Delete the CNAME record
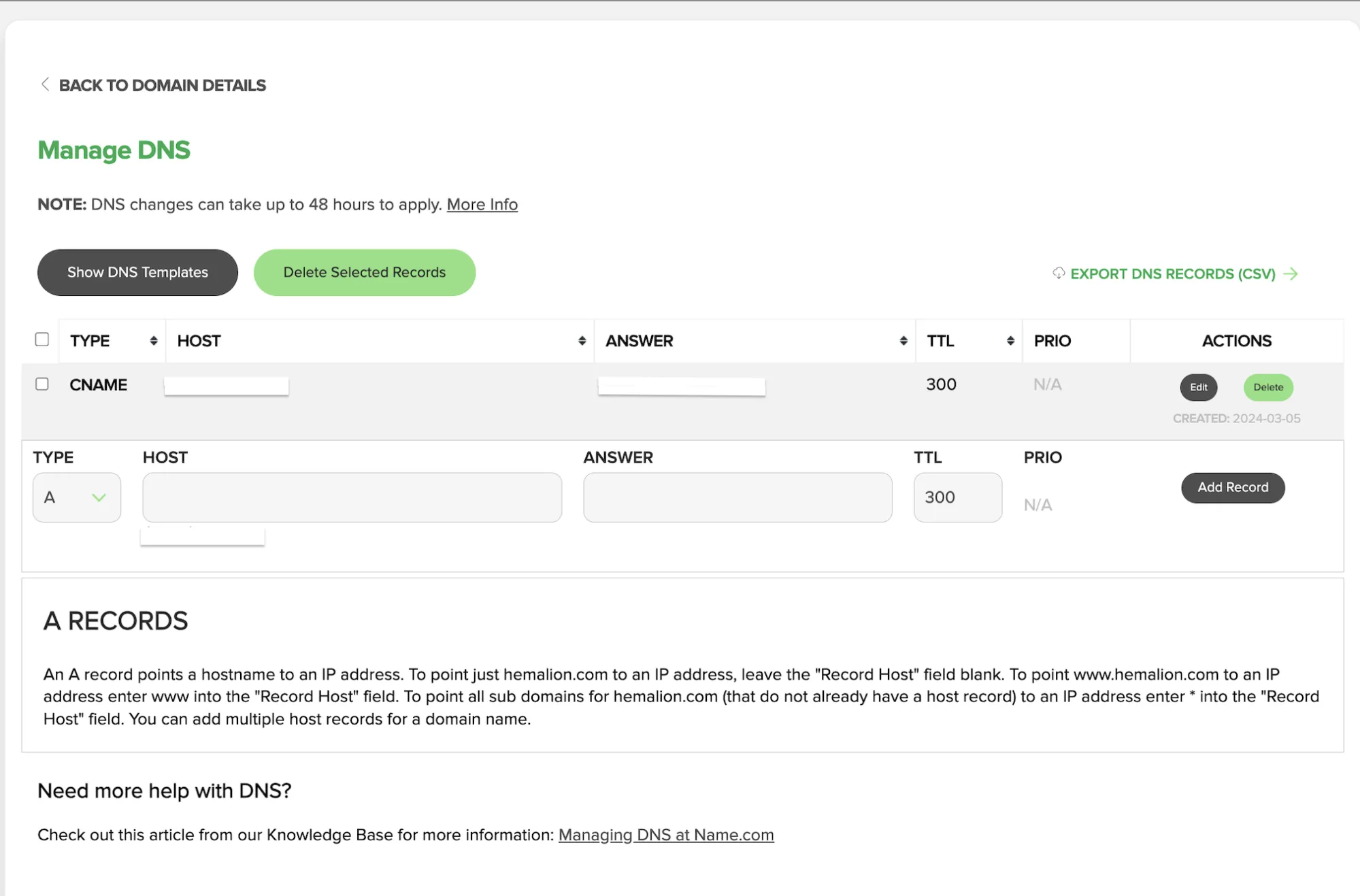This screenshot has width=1360, height=896. click(1268, 387)
